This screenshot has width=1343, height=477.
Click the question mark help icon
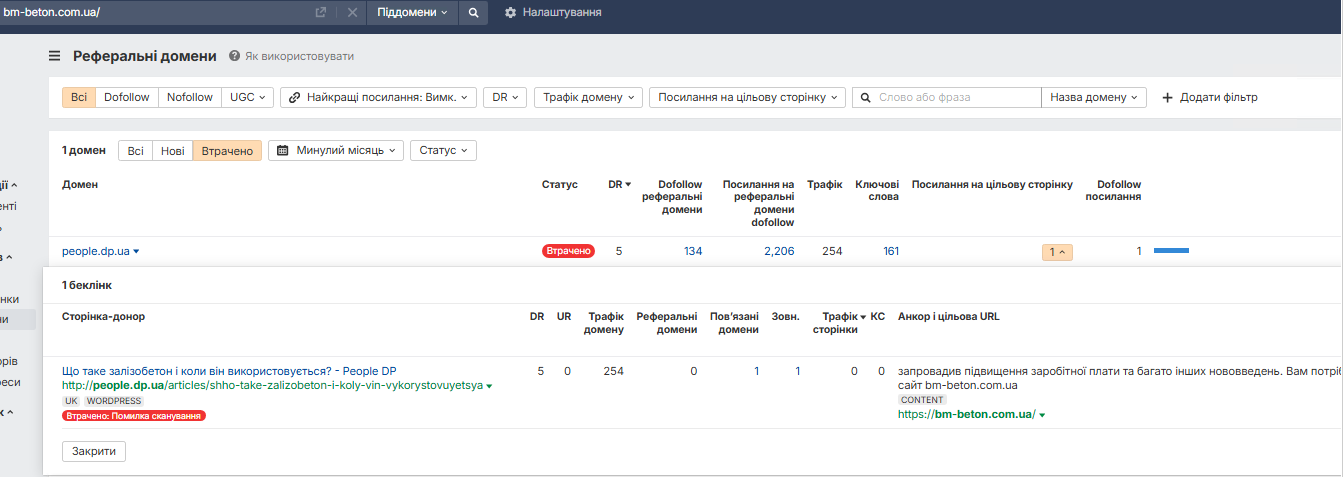pyautogui.click(x=235, y=56)
